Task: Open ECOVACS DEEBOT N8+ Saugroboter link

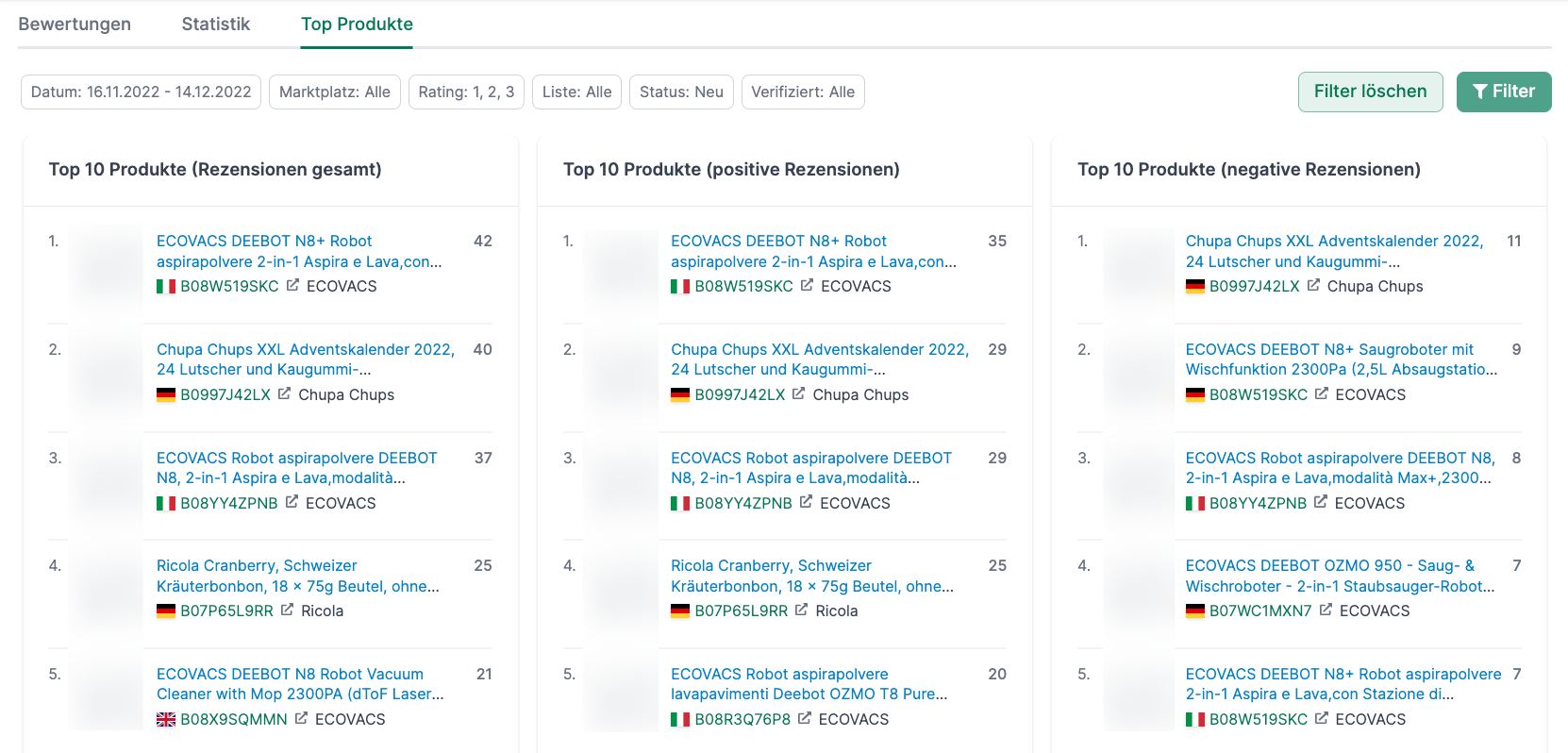Action: tap(1342, 360)
